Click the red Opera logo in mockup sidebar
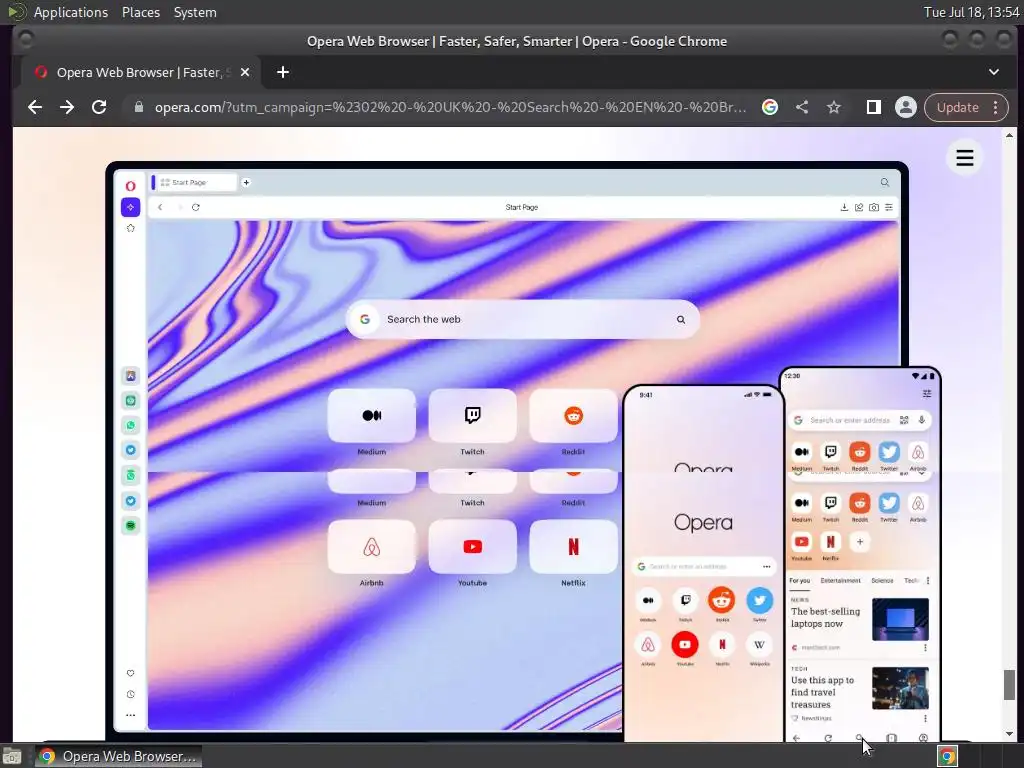The width and height of the screenshot is (1024, 768). pos(131,186)
